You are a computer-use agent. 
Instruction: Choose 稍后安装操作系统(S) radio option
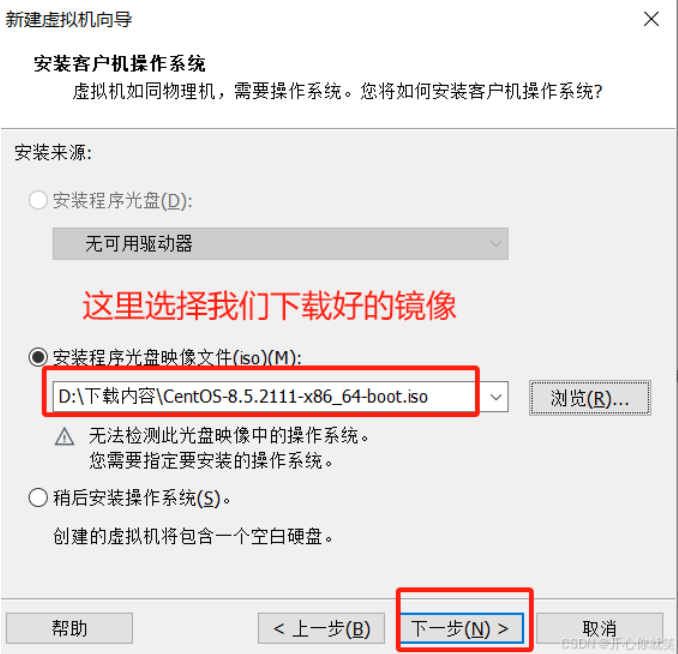pyautogui.click(x=38, y=497)
